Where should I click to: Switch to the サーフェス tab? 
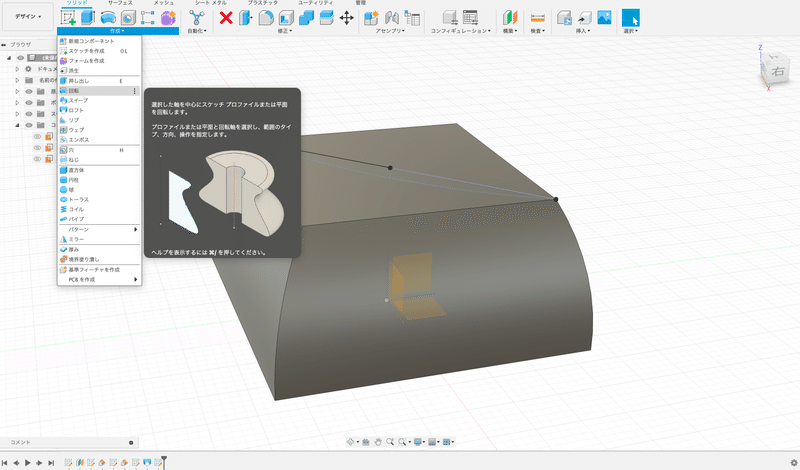pyautogui.click(x=120, y=3)
